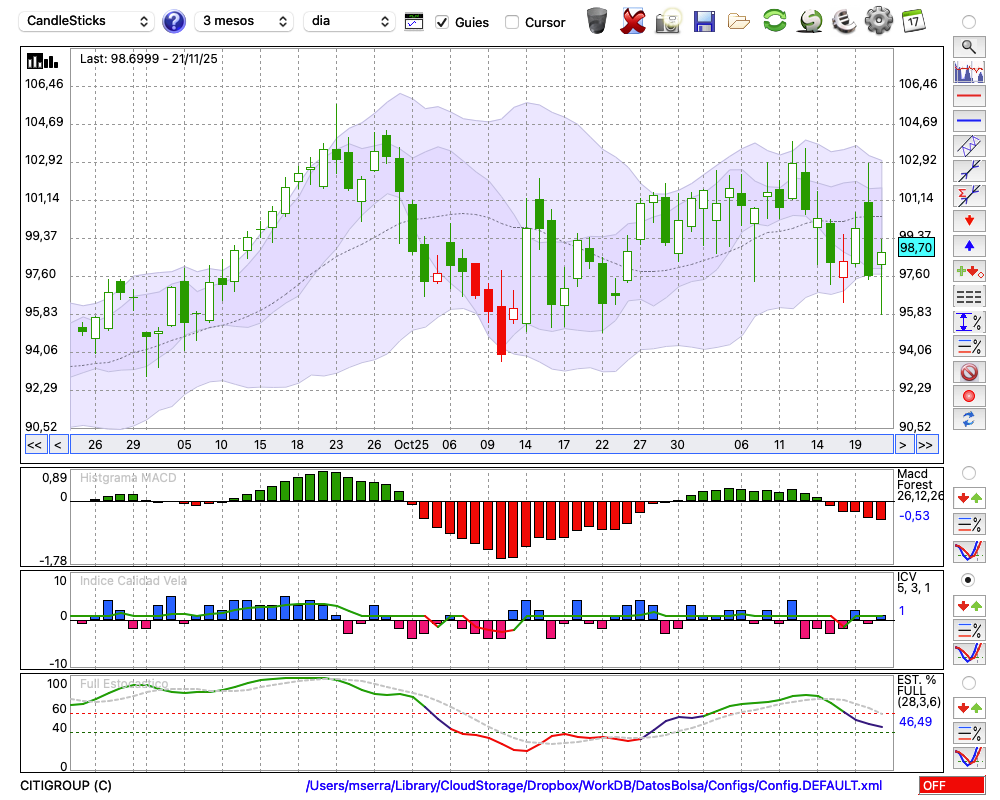
Task: Open settings with the gear icon
Action: pos(879,20)
